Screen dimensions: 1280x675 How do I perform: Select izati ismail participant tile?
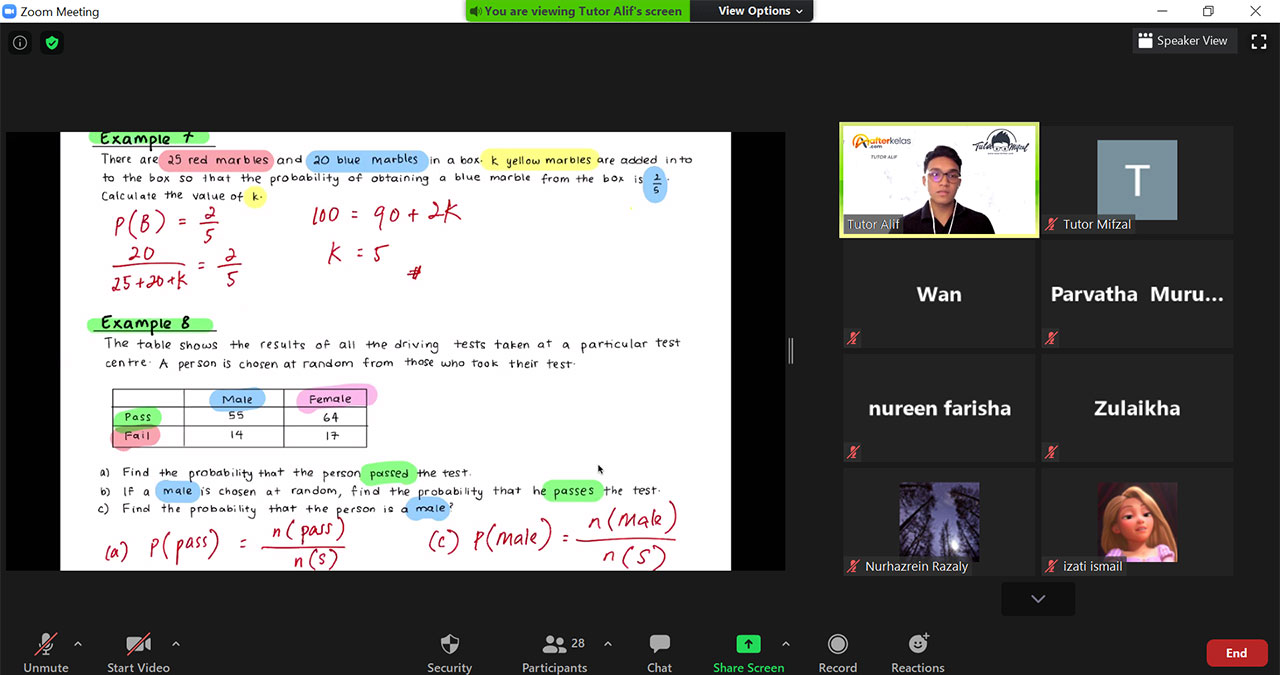(x=1137, y=522)
